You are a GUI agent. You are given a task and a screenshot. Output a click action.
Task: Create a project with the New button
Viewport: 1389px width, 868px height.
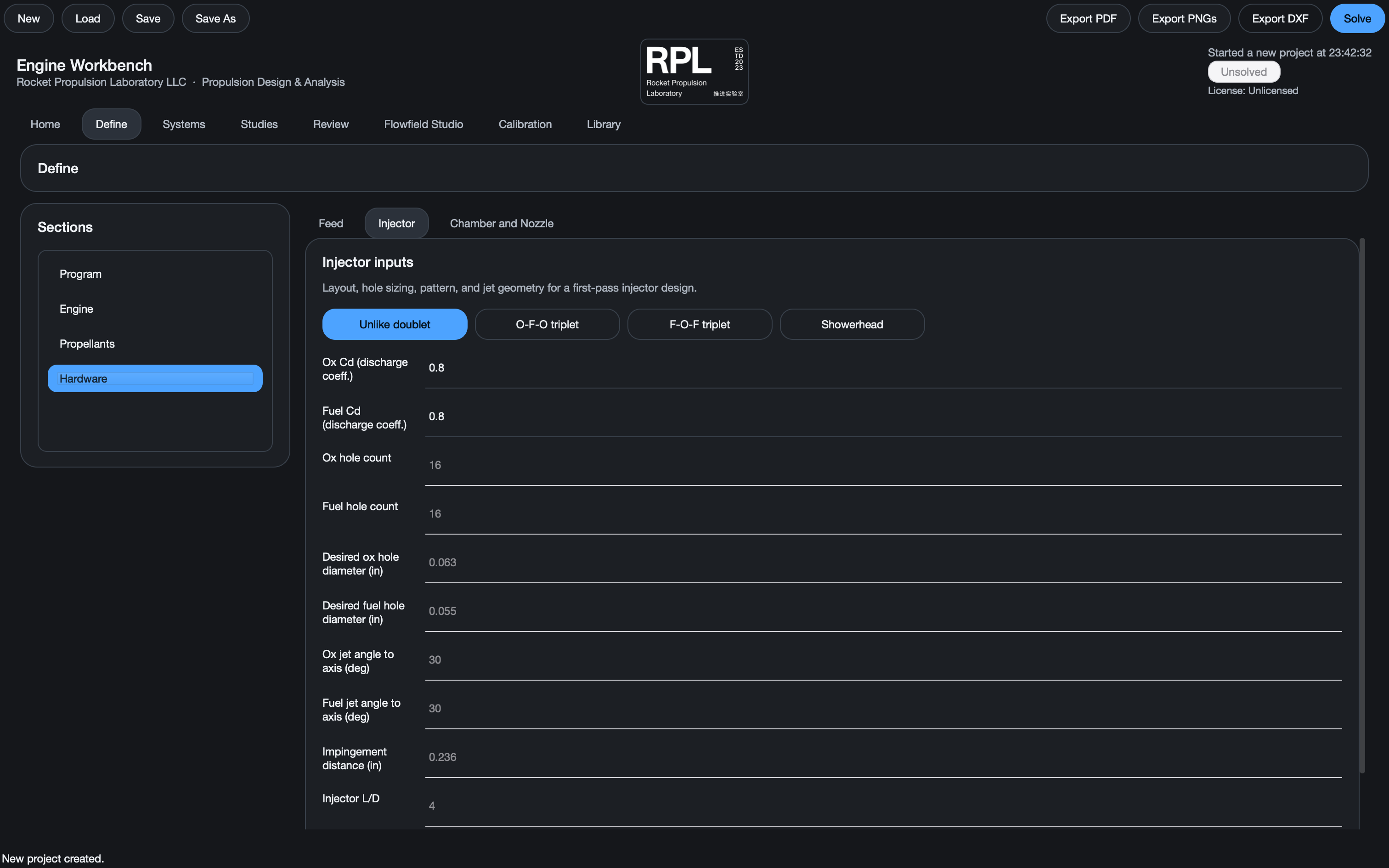(x=28, y=18)
